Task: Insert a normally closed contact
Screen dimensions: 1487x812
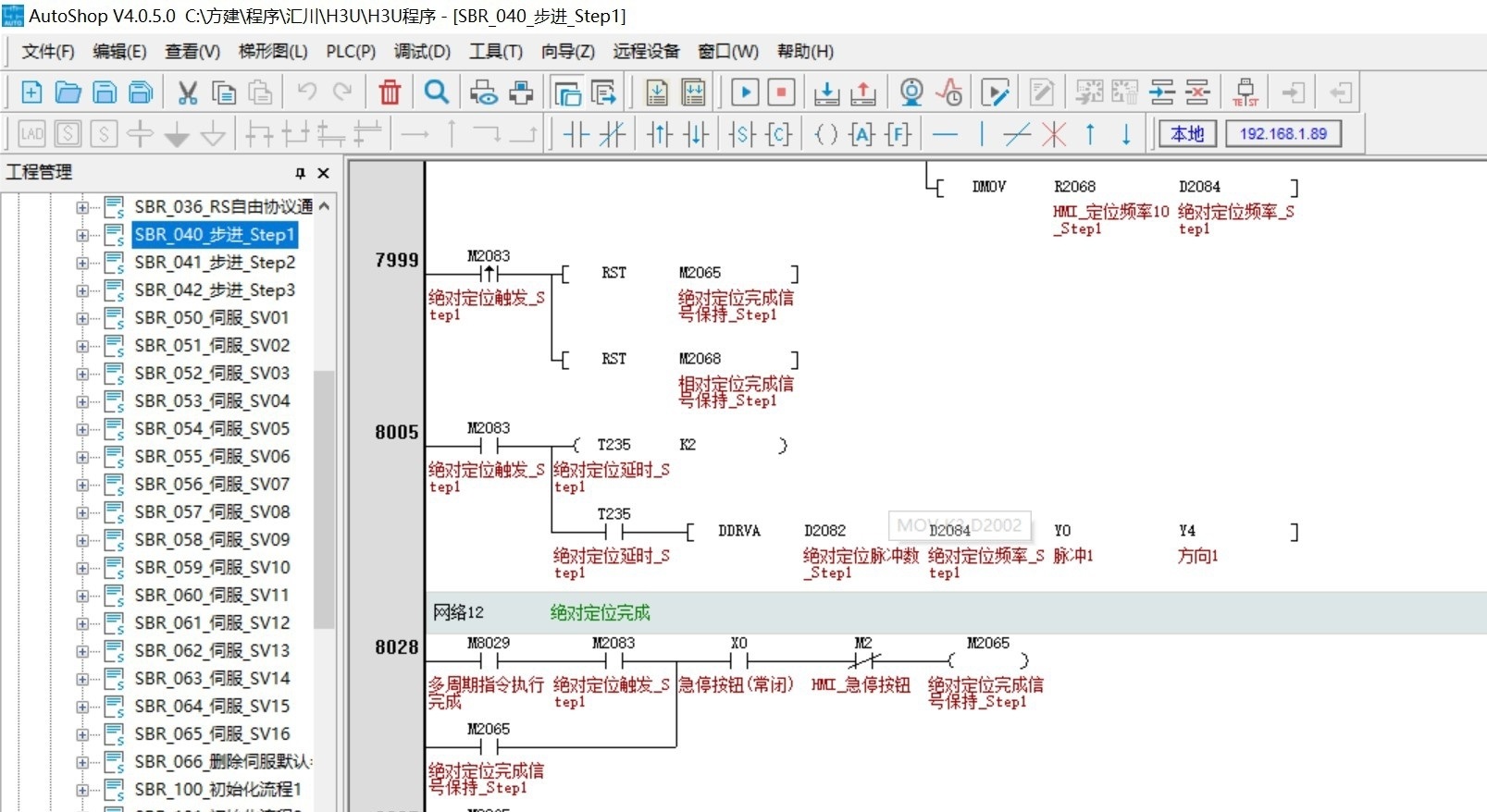Action: [x=613, y=135]
